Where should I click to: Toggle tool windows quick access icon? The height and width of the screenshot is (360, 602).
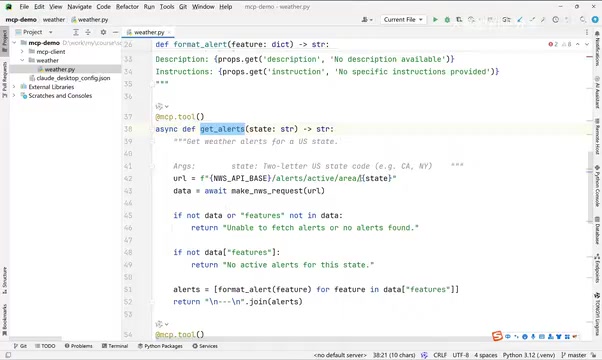coord(8,355)
